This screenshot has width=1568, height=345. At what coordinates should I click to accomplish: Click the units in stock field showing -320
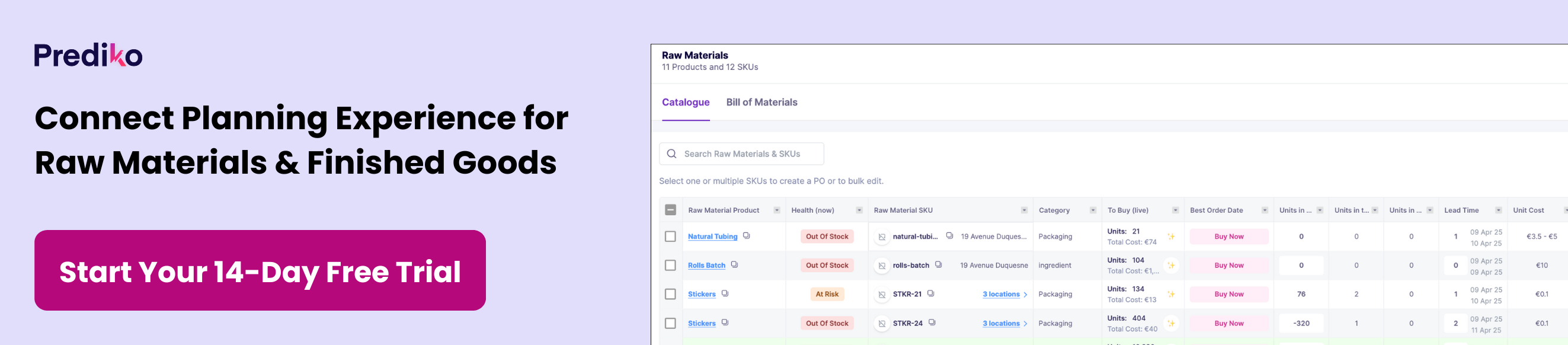(1301, 323)
